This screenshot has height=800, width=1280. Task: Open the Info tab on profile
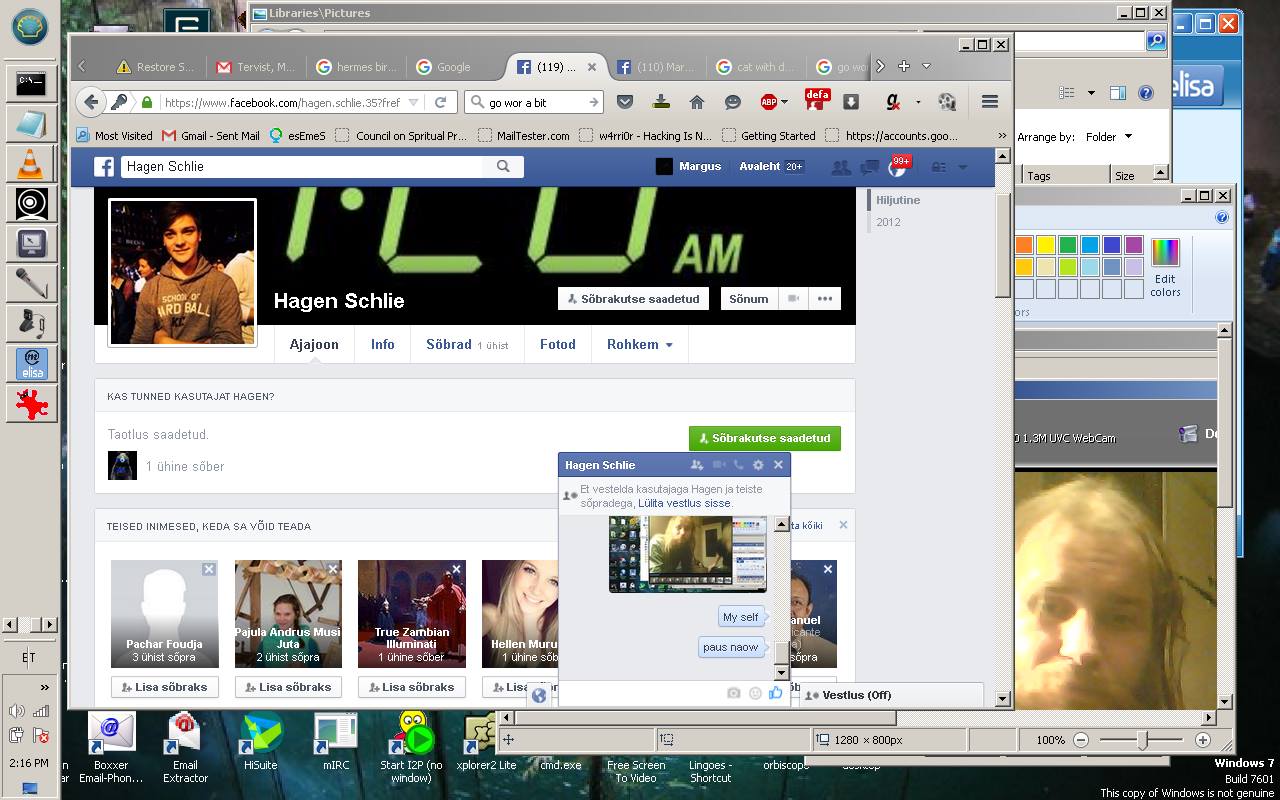pos(383,344)
